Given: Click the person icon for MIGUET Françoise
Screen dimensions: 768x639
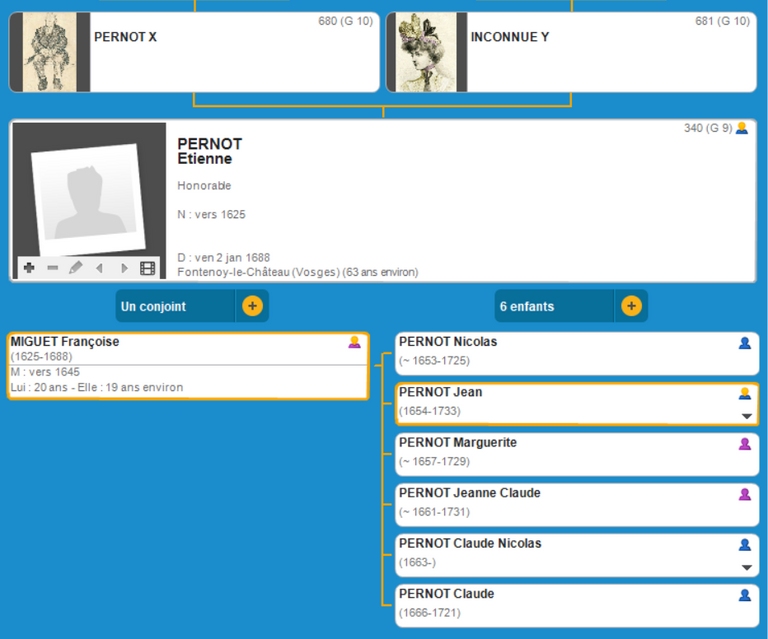Looking at the screenshot, I should click(354, 343).
